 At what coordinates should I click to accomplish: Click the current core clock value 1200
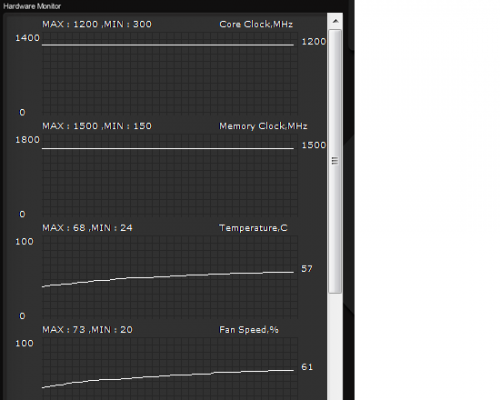(x=313, y=42)
